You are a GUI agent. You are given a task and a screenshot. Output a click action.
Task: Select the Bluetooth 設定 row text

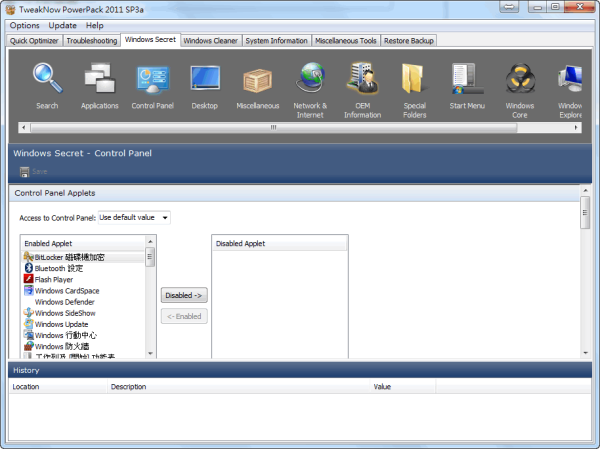pos(59,268)
